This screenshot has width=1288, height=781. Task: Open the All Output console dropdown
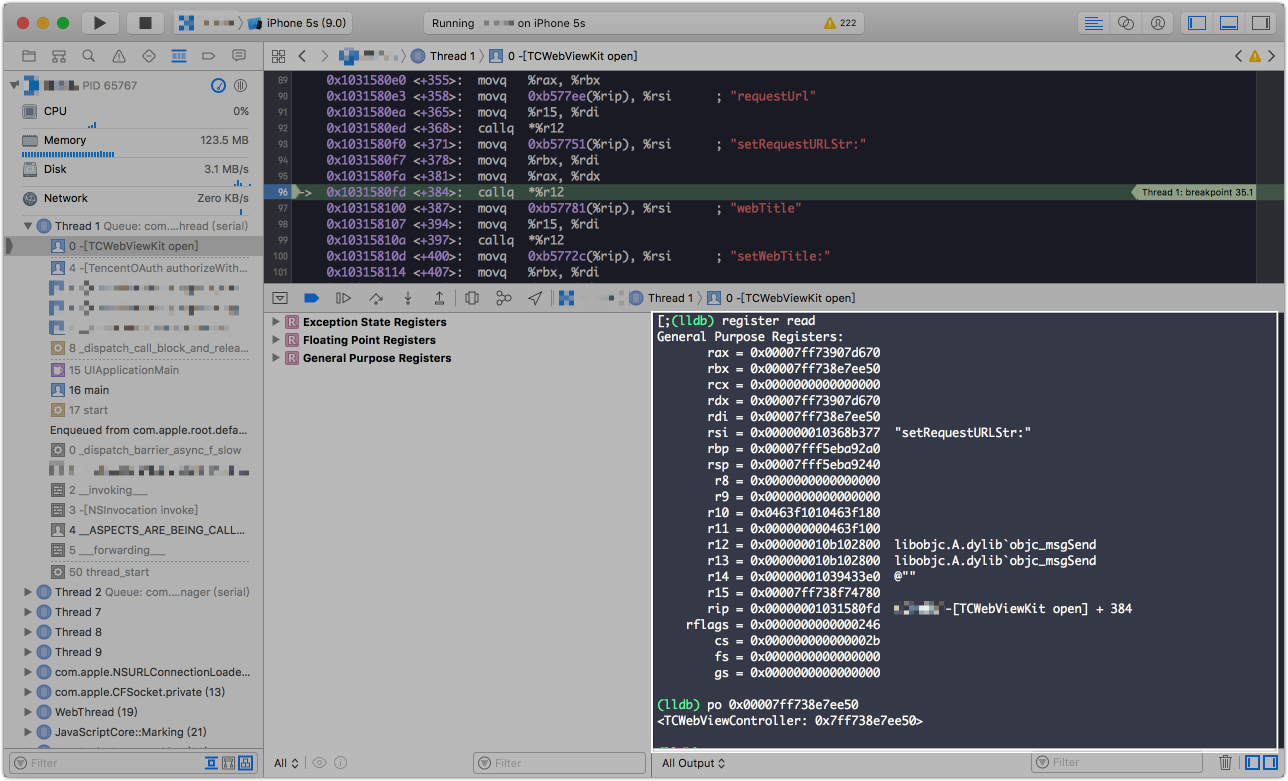tap(691, 763)
